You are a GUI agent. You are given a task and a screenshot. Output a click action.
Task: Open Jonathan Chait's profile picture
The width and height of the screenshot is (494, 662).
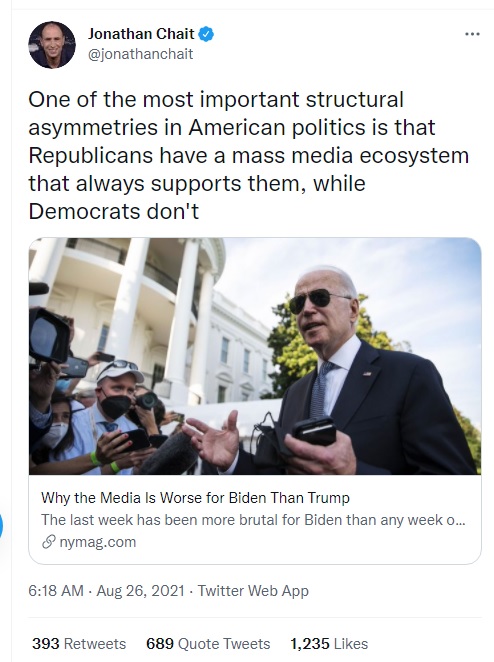[52, 45]
